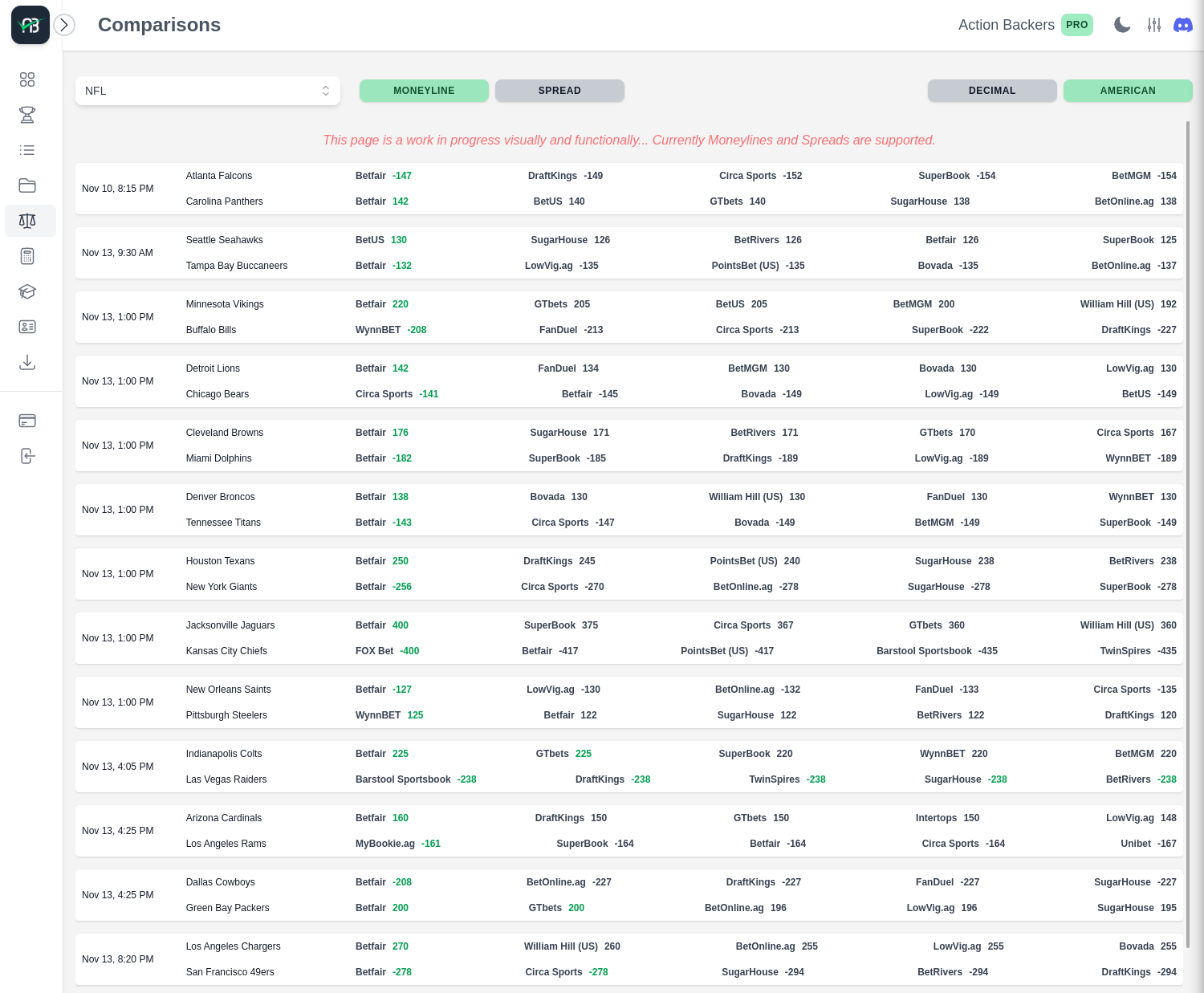Image resolution: width=1204 pixels, height=993 pixels.
Task: Click the Comparisons page title
Action: pyautogui.click(x=159, y=25)
